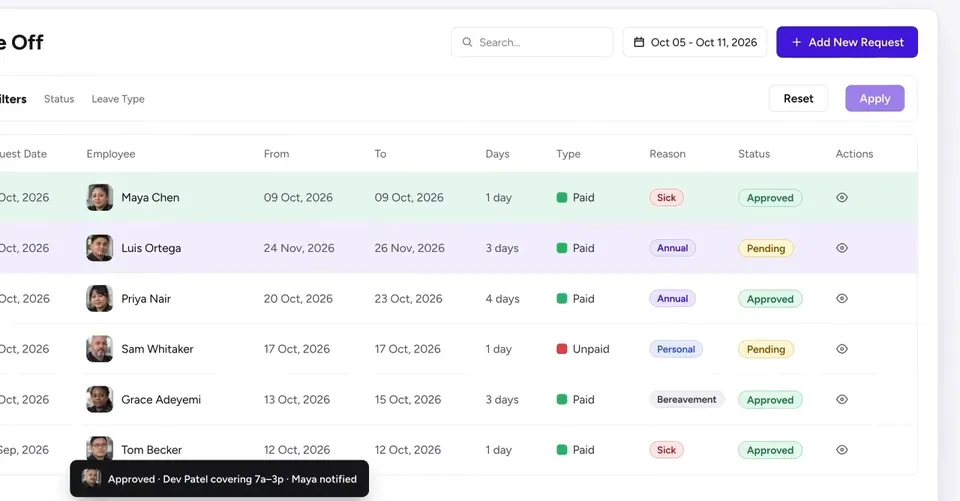
Task: Click Add New Request button
Action: click(x=847, y=42)
